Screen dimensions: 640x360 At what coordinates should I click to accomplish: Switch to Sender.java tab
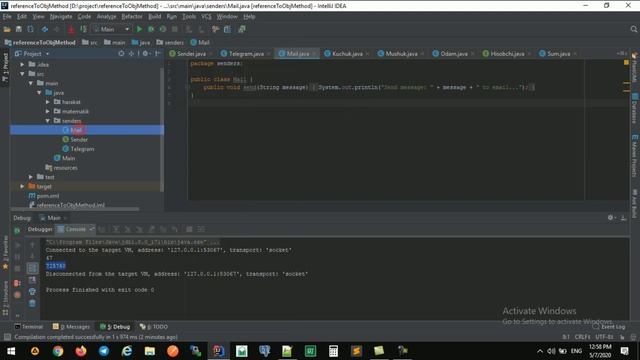[x=191, y=53]
